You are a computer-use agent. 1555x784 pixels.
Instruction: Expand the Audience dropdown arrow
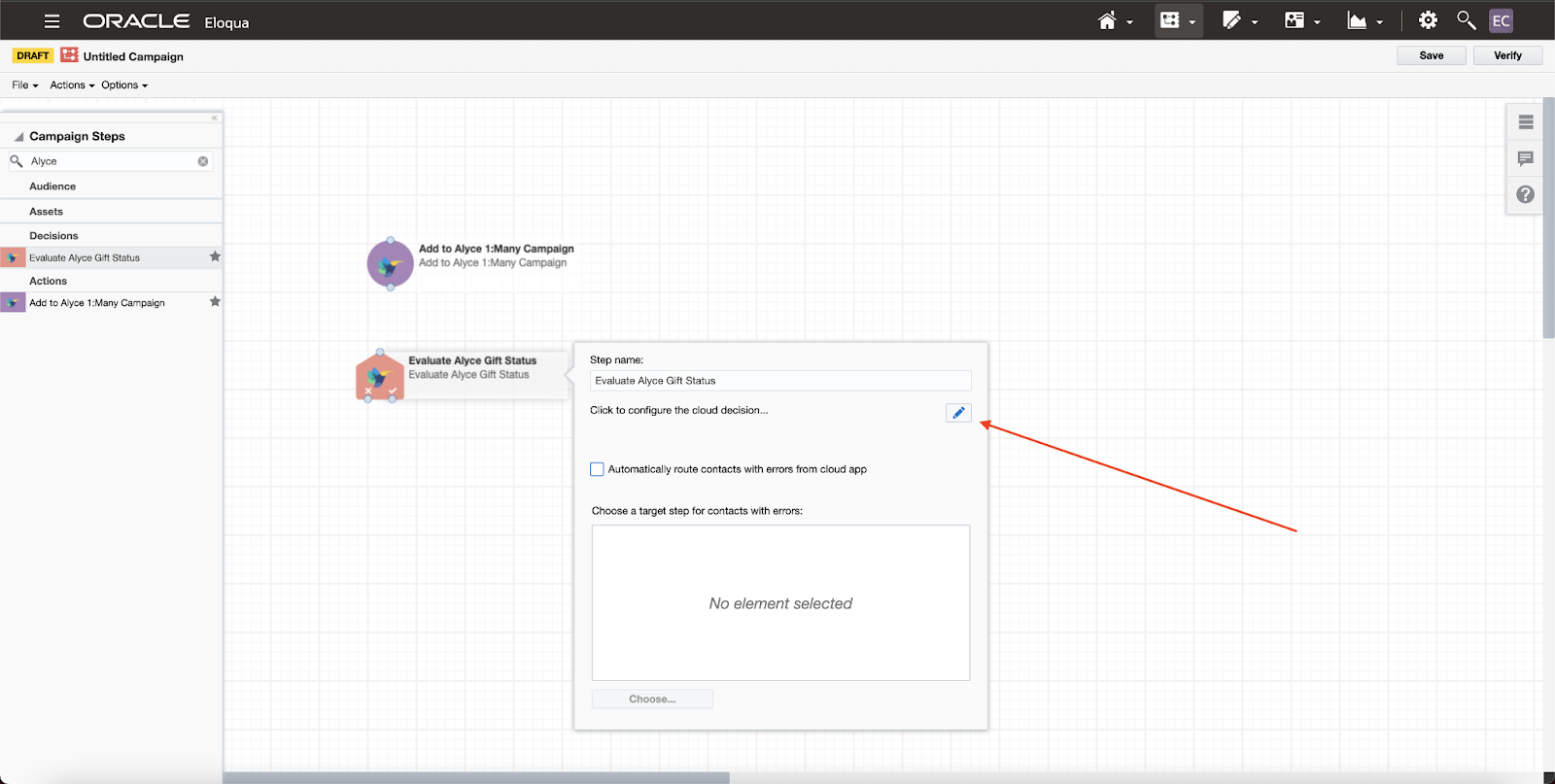(x=1317, y=22)
